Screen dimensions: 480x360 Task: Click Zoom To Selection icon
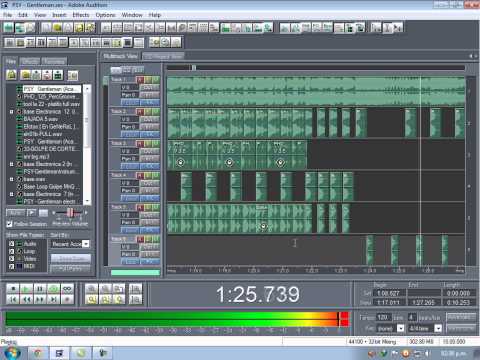coord(92,300)
